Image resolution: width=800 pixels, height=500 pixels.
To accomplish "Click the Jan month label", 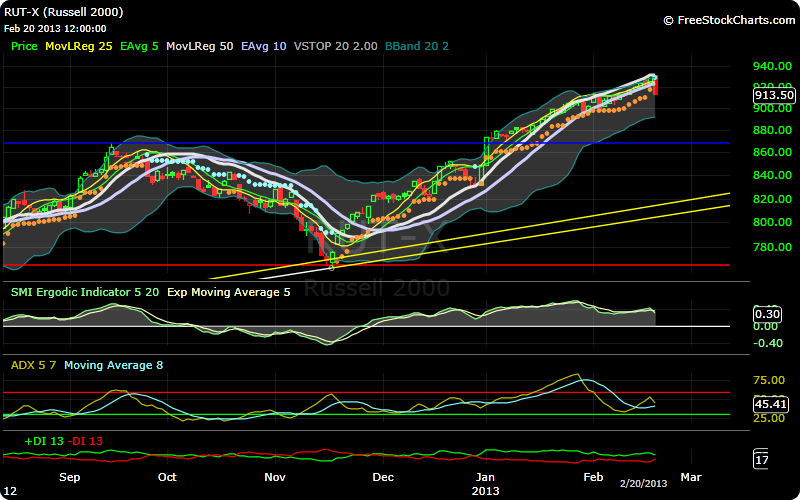I will pos(485,478).
